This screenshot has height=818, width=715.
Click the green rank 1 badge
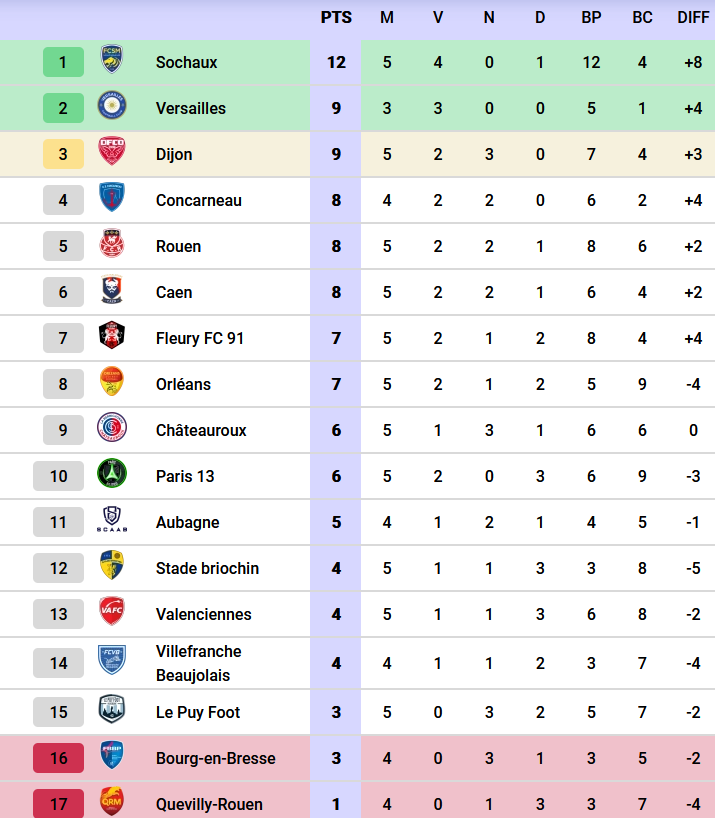click(x=63, y=62)
